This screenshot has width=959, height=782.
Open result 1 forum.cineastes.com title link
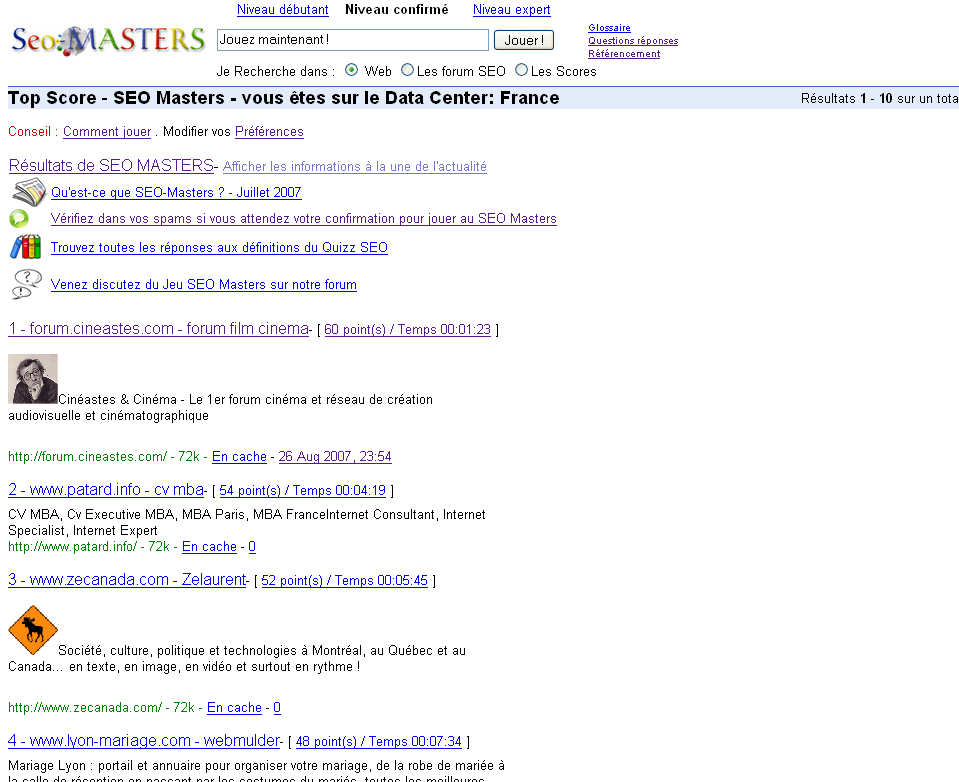coord(158,329)
